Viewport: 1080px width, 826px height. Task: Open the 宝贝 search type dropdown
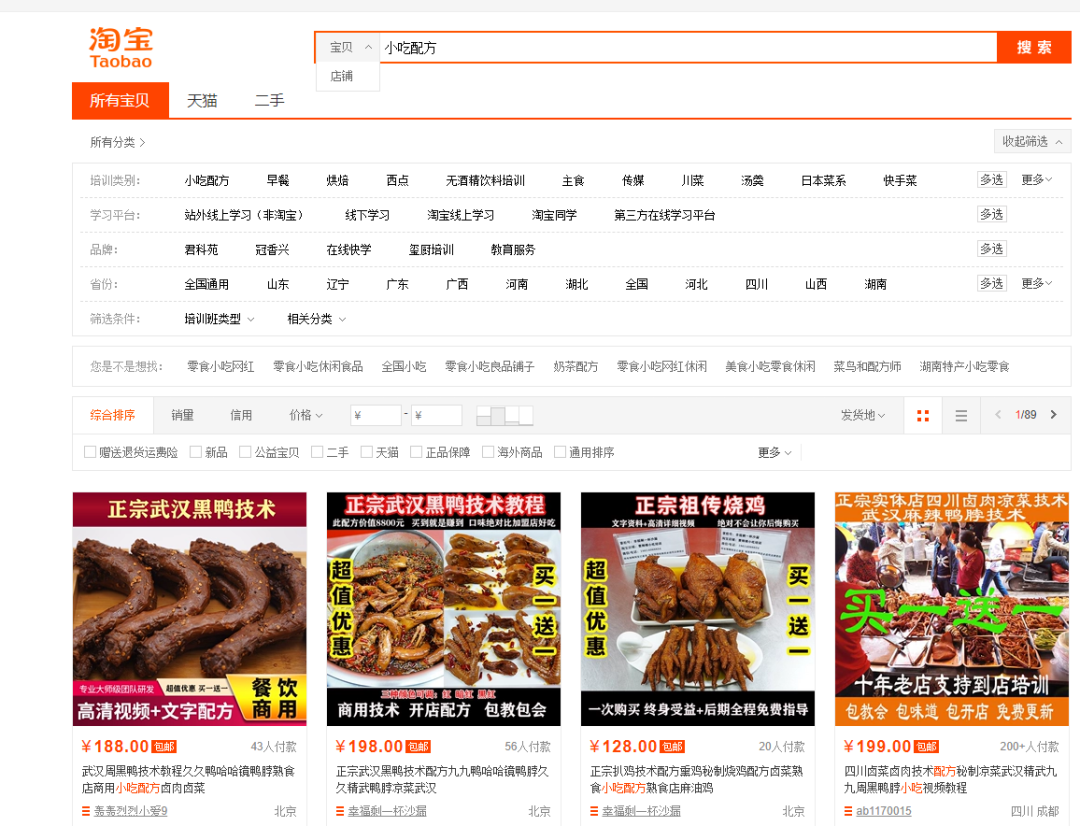pyautogui.click(x=350, y=47)
